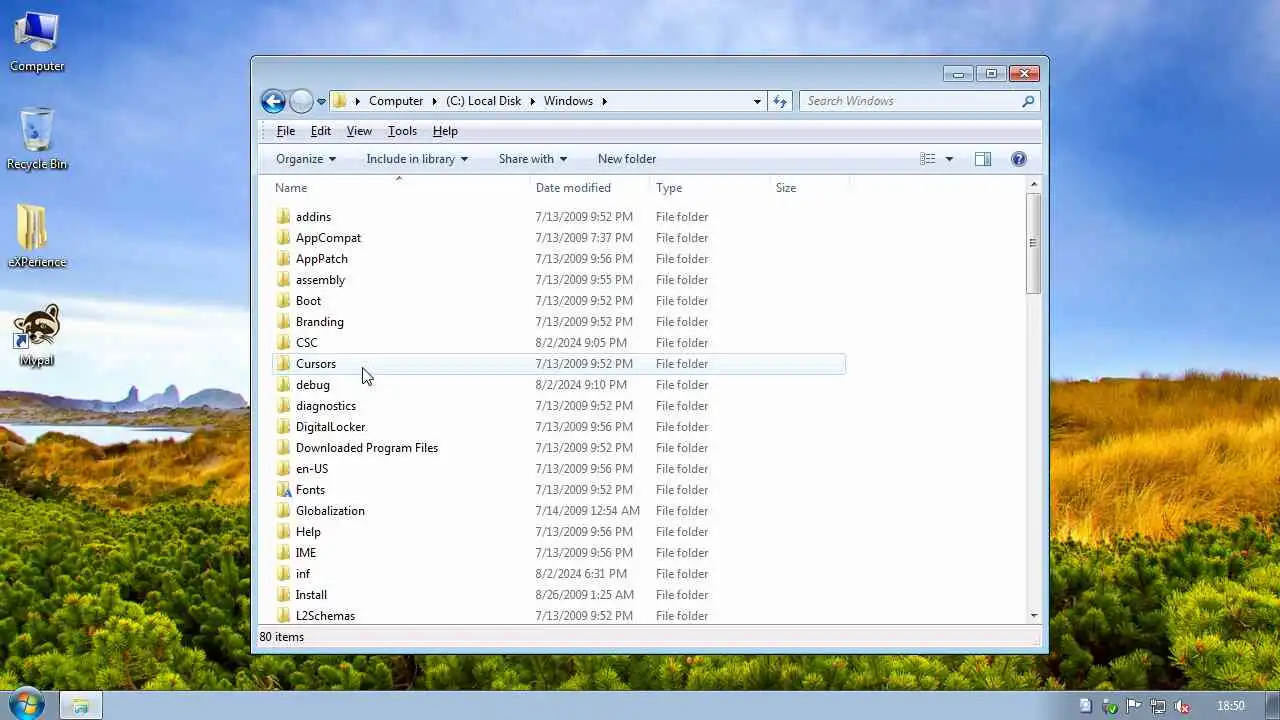Open the Edit menu

320,131
